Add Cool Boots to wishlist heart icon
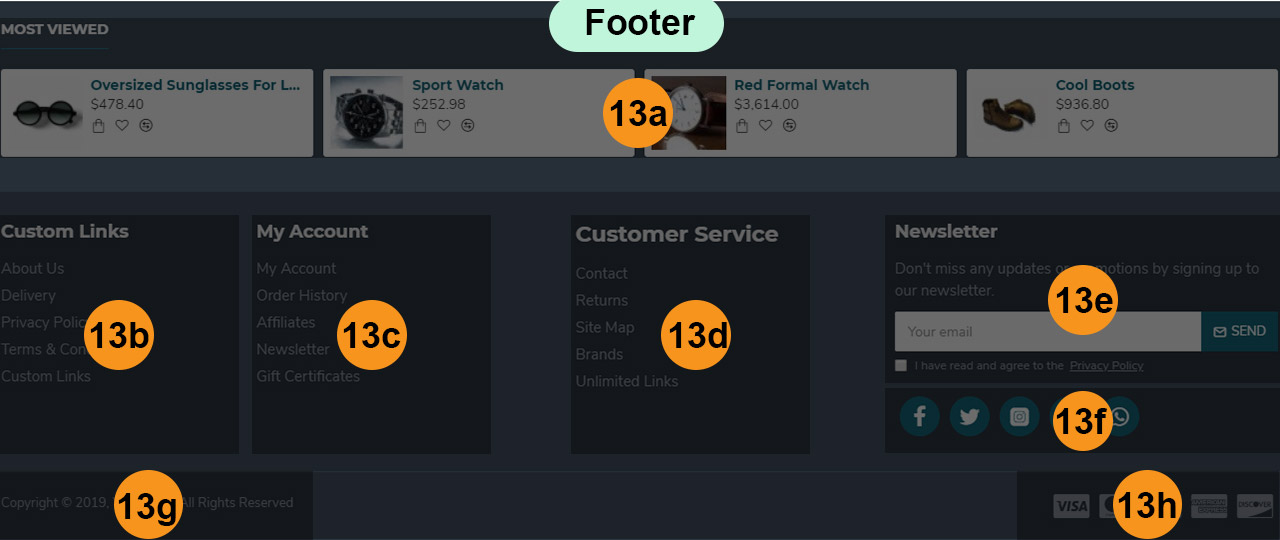The width and height of the screenshot is (1280, 540). coord(1087,125)
